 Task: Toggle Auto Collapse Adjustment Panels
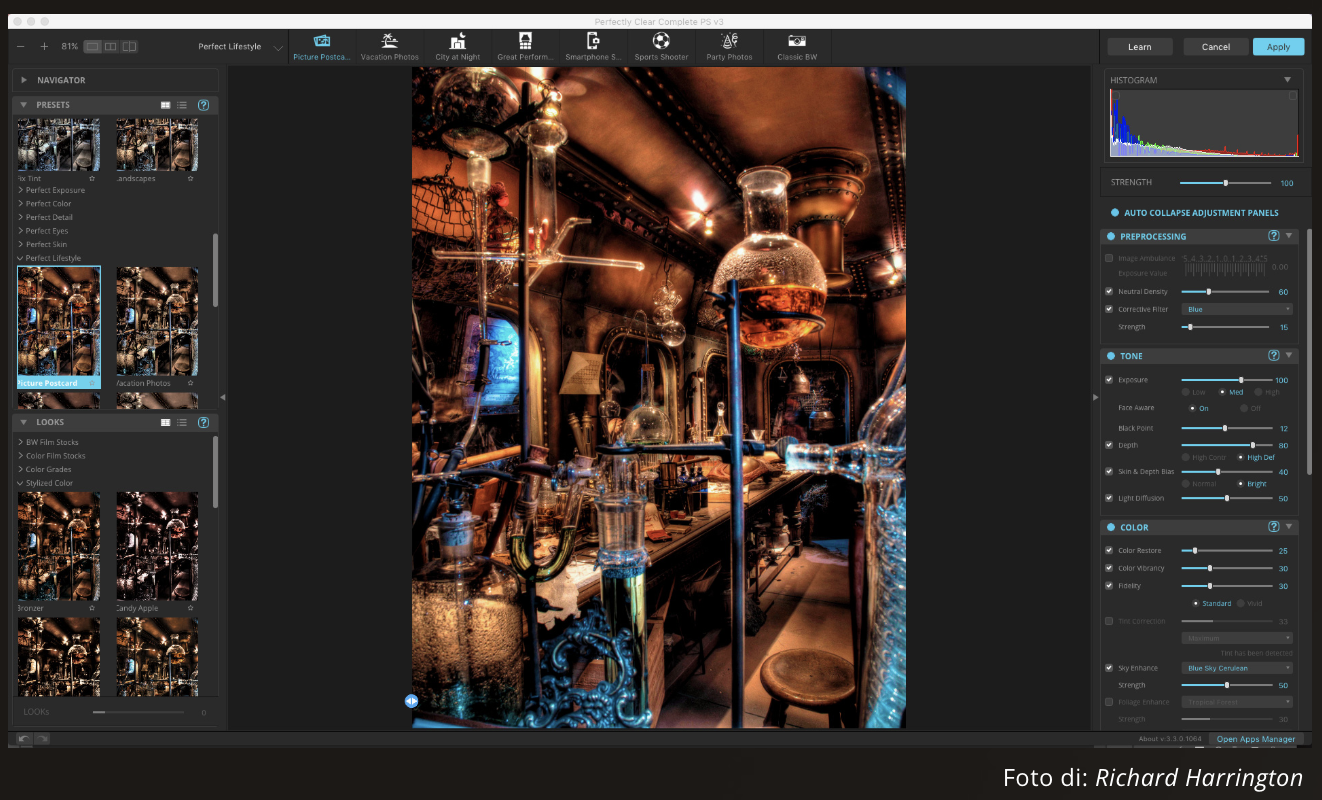(x=1115, y=213)
